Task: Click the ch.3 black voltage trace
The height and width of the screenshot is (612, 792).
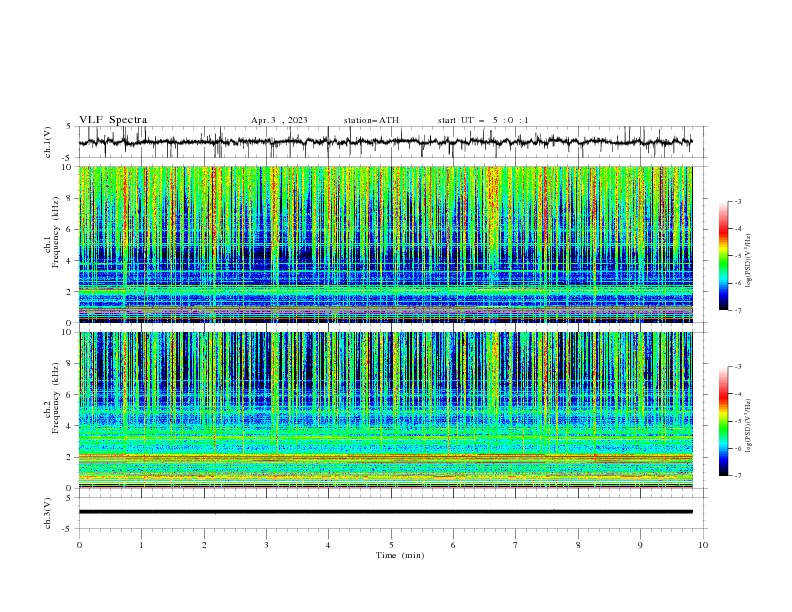Action: coord(385,512)
